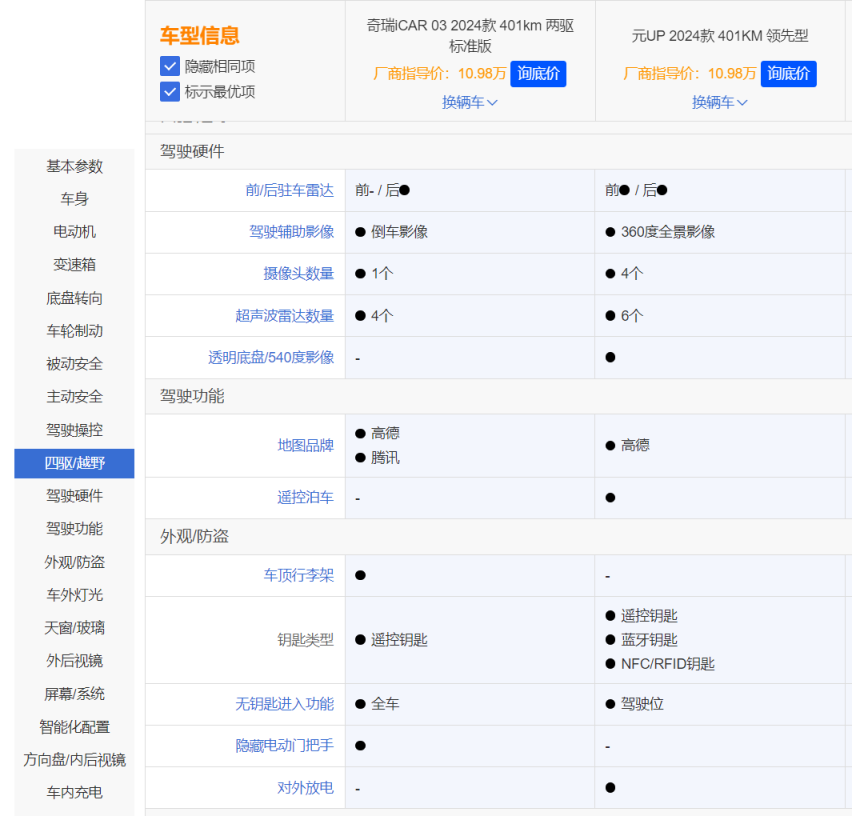Click the 隐藏电动门把手 link
Screen dimensions: 852x816
click(285, 745)
